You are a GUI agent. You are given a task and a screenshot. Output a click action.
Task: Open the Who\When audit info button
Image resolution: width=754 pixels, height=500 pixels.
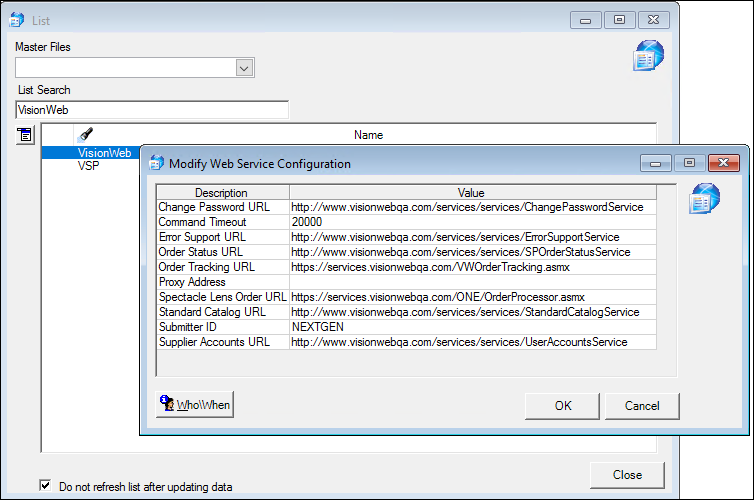(x=195, y=404)
